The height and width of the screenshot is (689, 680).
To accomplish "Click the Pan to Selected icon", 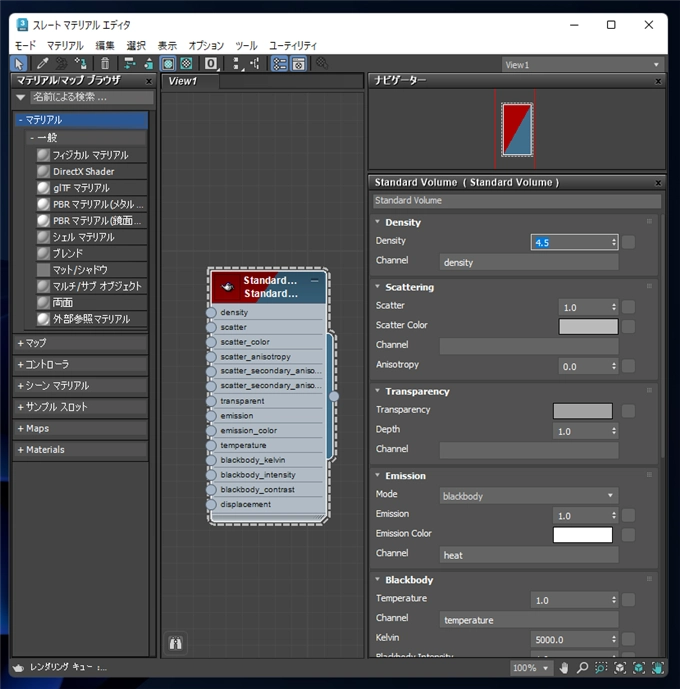I will tap(658, 668).
